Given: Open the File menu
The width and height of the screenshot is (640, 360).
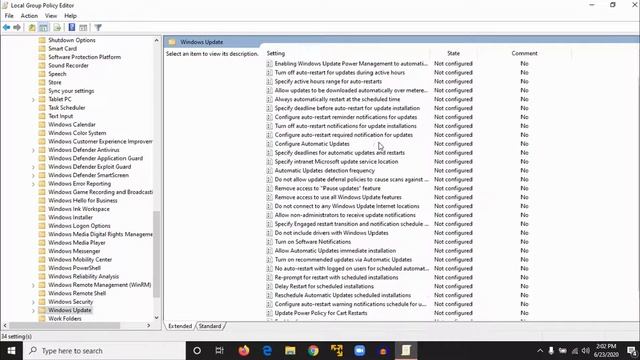Looking at the screenshot, I should [9, 16].
